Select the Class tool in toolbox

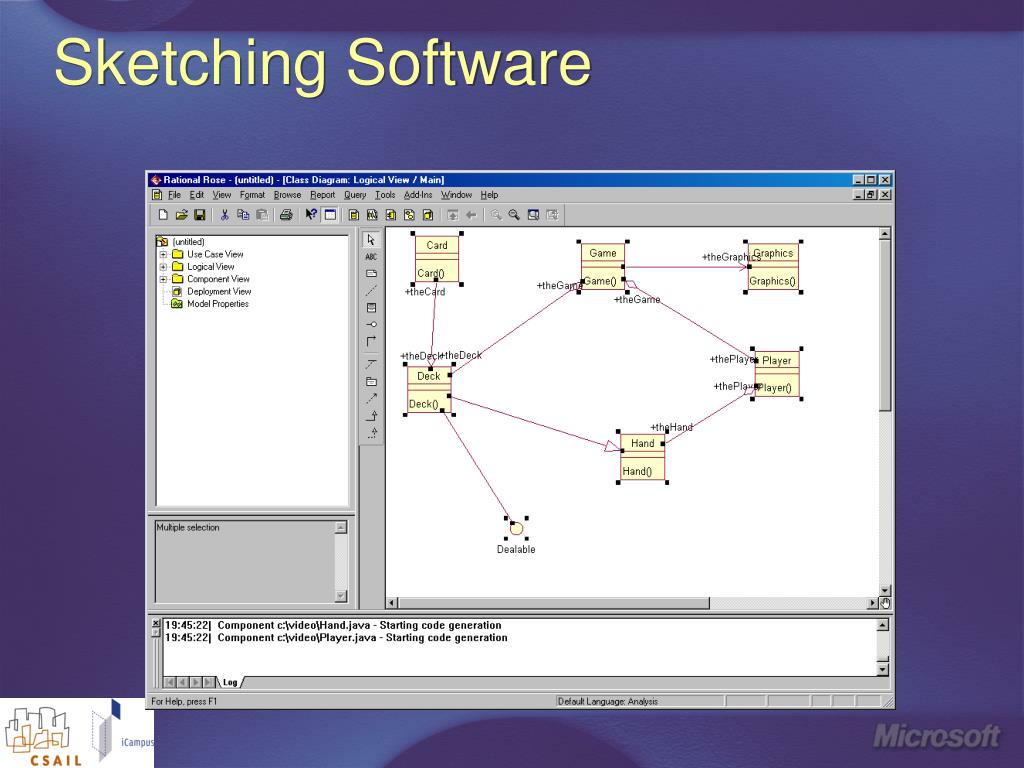pyautogui.click(x=371, y=308)
